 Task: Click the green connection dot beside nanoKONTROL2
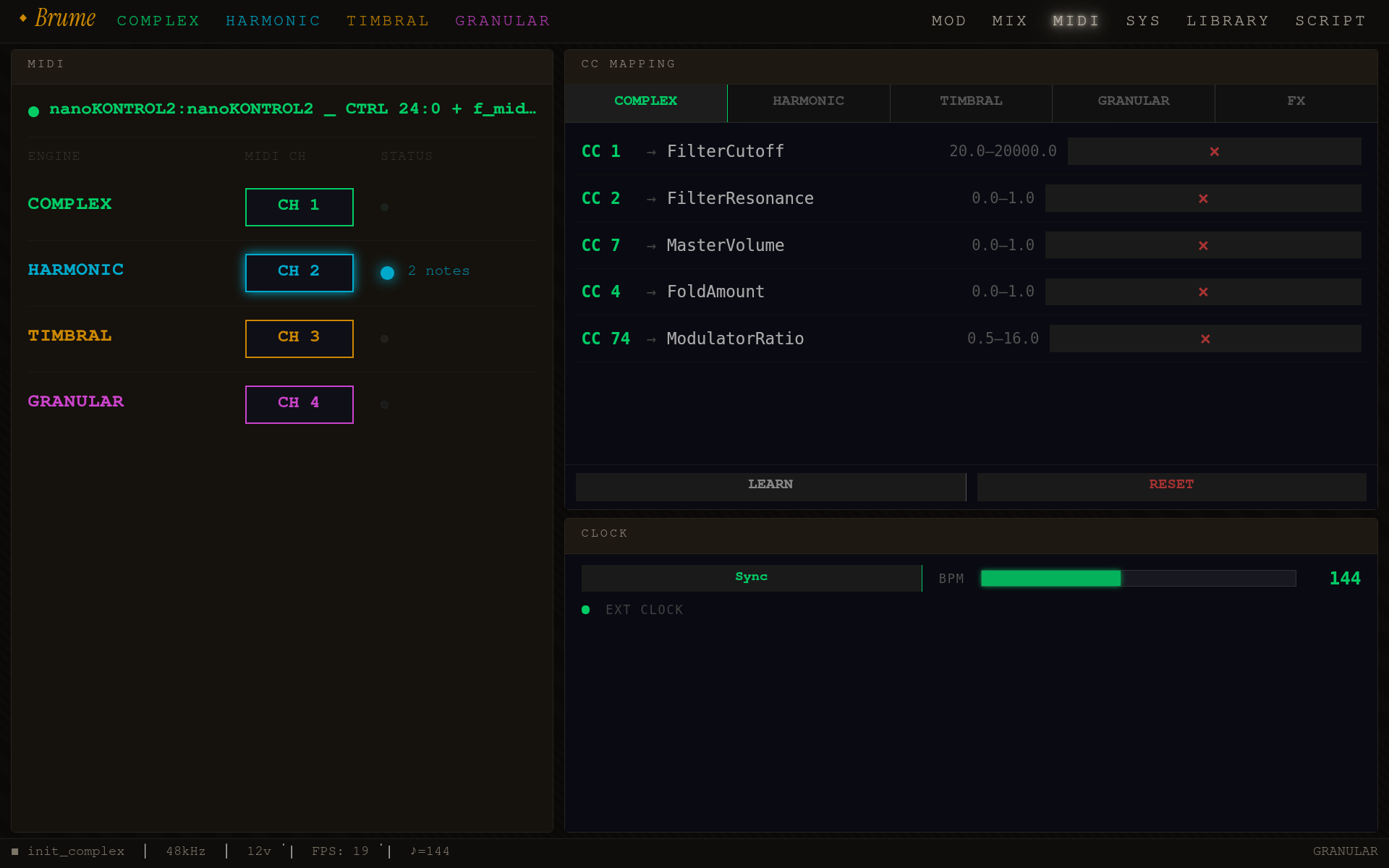pos(33,111)
